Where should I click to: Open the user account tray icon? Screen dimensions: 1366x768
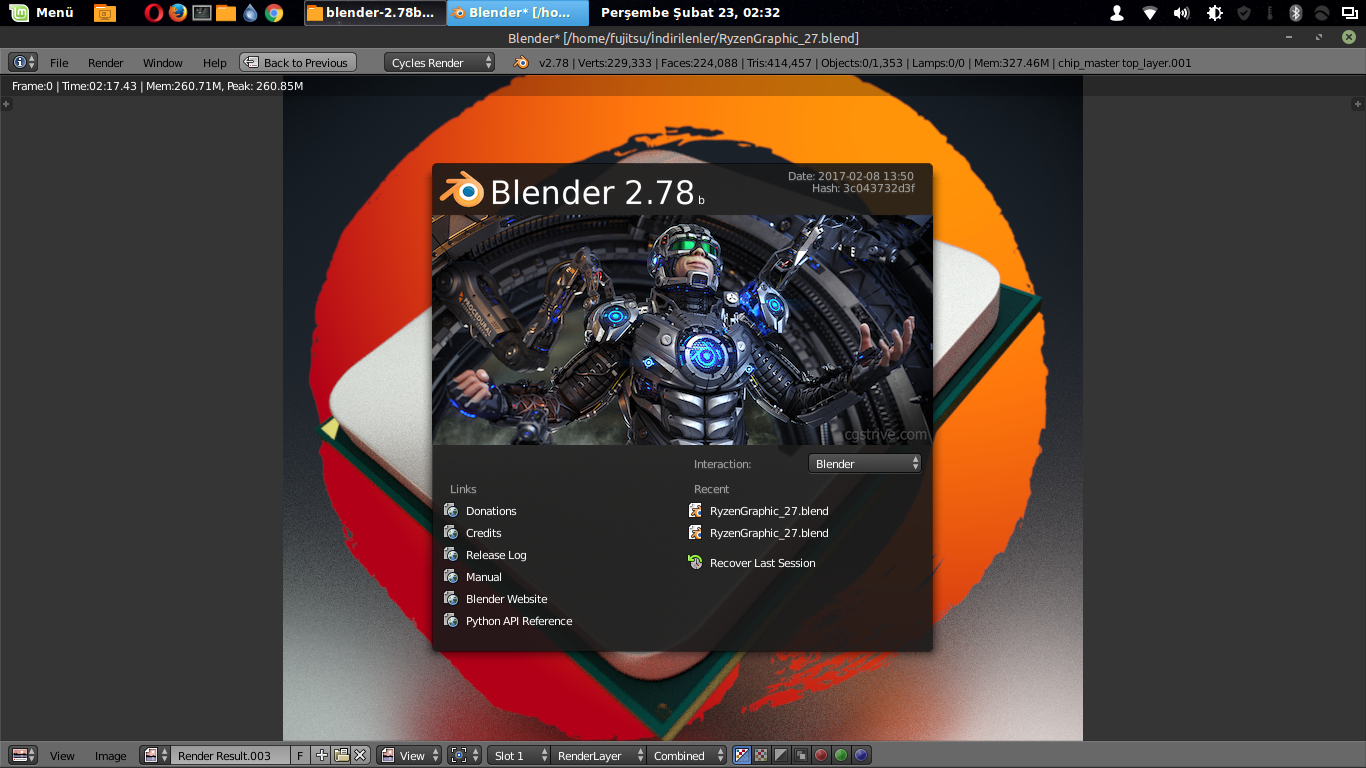point(1117,13)
